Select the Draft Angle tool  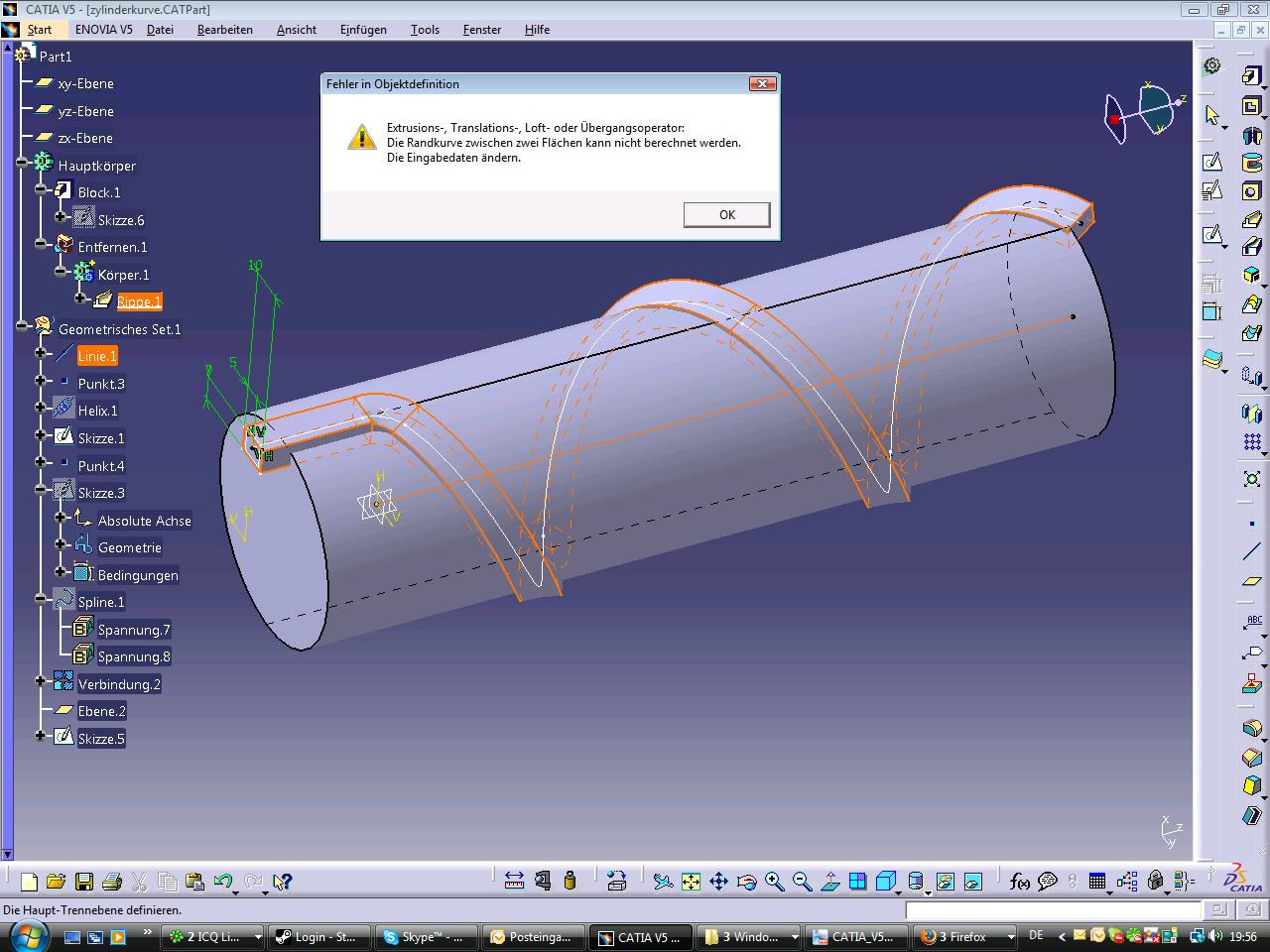[x=1251, y=786]
